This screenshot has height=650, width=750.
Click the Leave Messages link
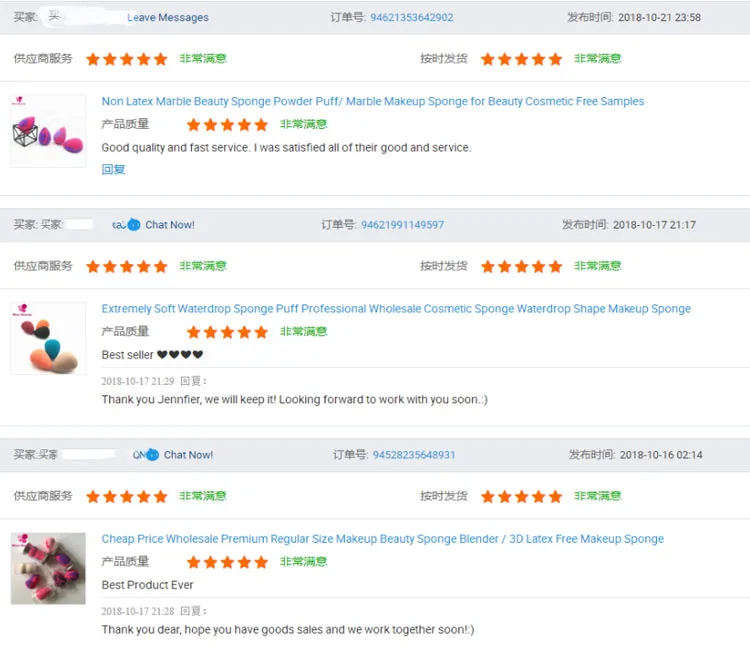tap(168, 18)
